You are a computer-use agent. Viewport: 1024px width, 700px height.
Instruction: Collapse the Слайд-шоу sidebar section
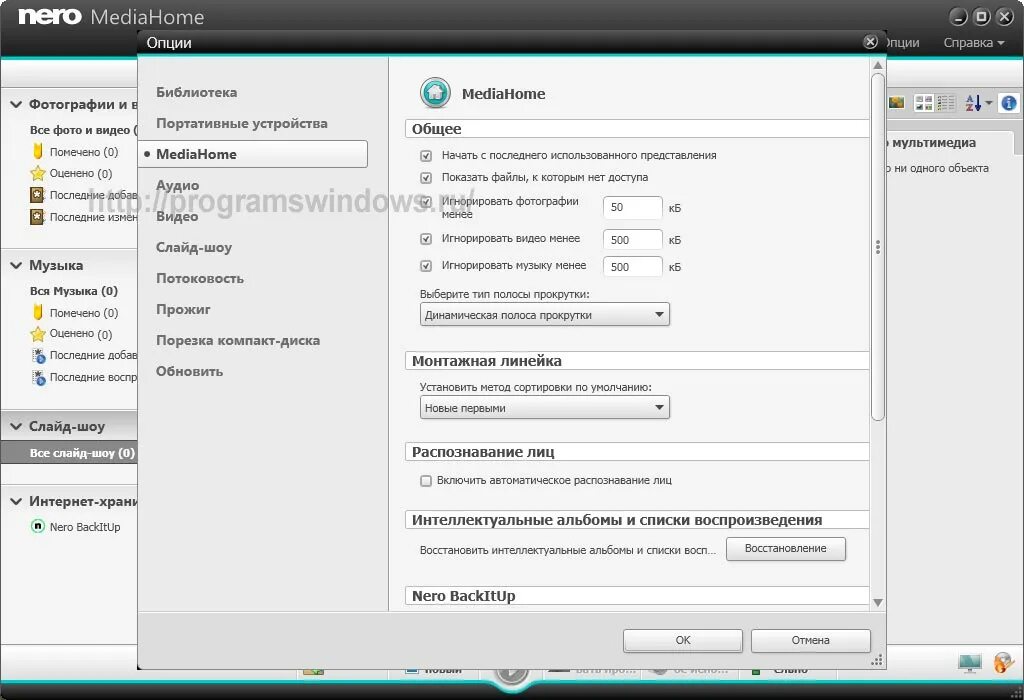(x=16, y=426)
